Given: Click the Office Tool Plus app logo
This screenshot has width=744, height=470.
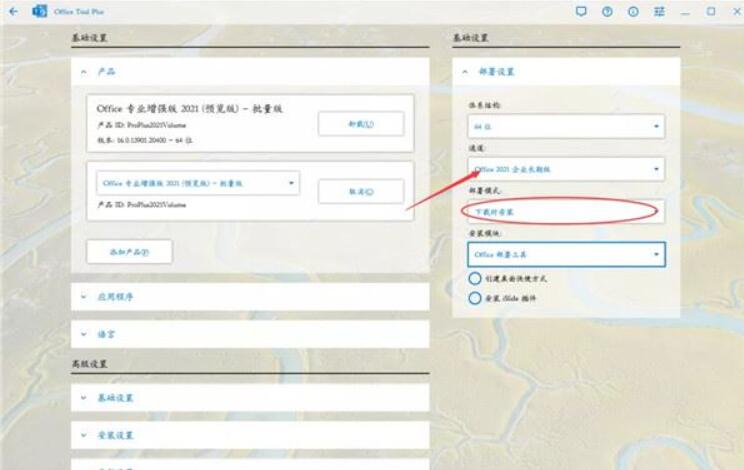Looking at the screenshot, I should [39, 11].
